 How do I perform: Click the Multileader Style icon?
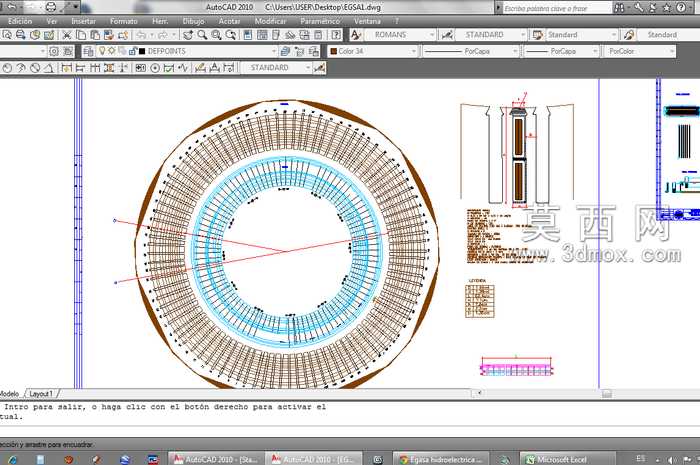pos(629,35)
